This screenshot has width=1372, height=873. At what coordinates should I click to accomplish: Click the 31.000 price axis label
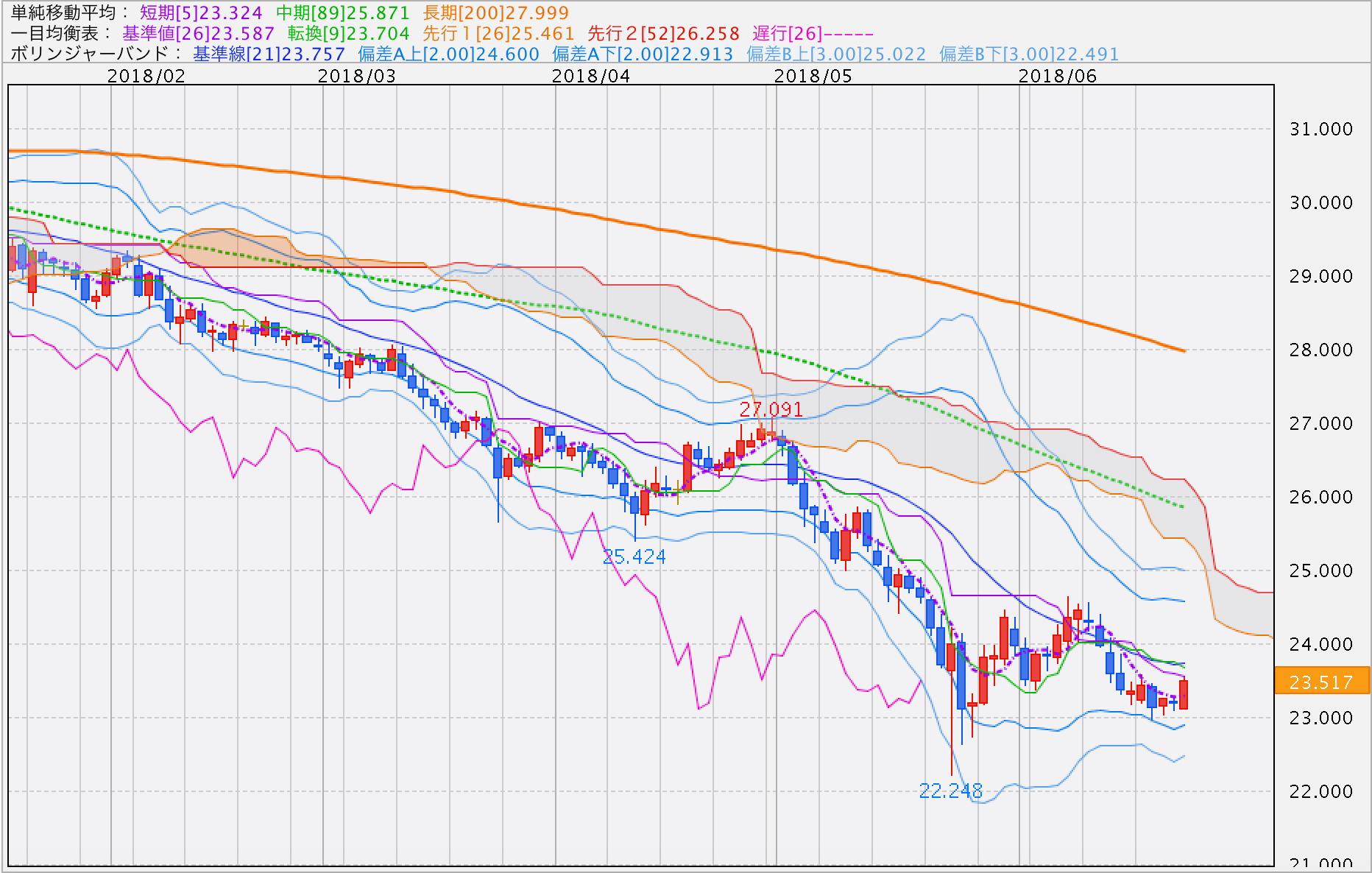1321,129
